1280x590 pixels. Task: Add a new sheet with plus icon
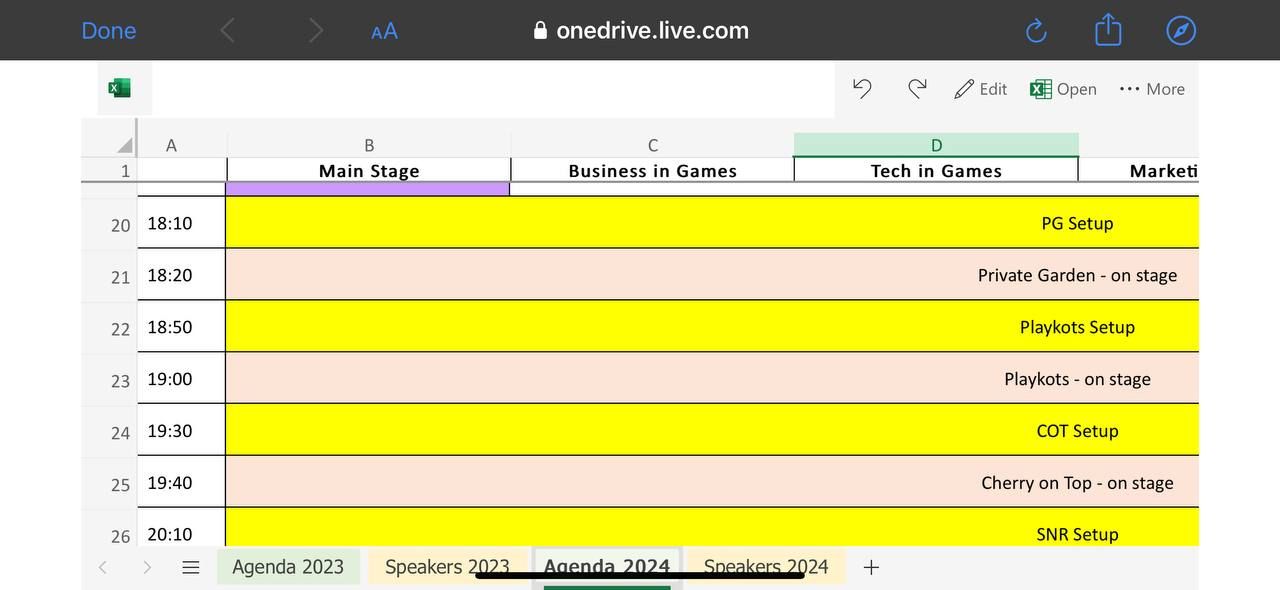[x=871, y=567]
